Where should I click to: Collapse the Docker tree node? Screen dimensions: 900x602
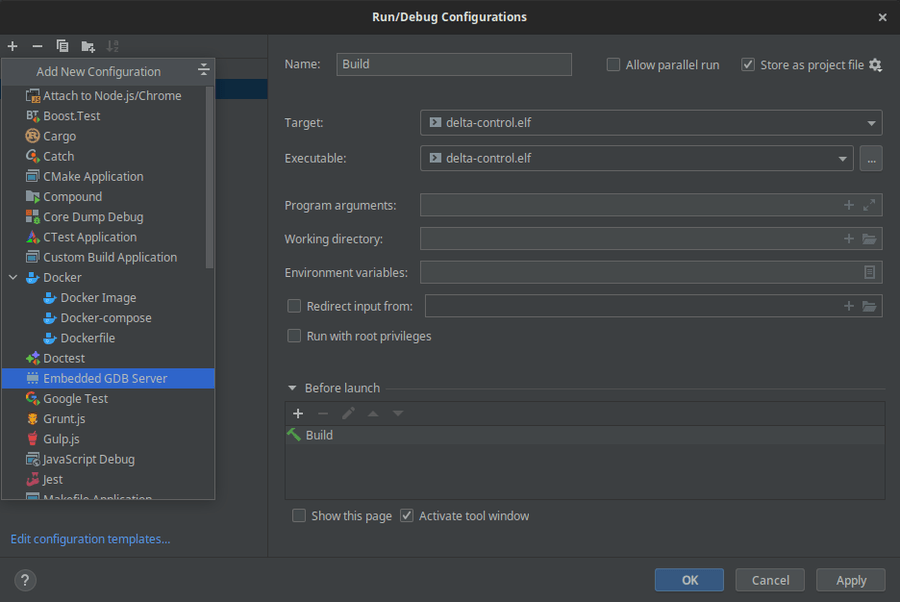(x=11, y=277)
